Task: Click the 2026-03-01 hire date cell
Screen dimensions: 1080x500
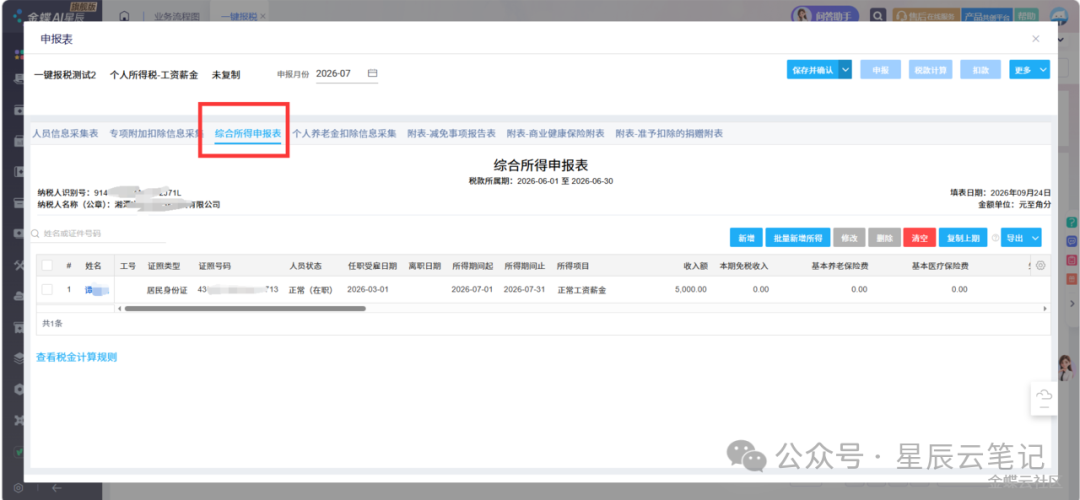Action: pos(368,290)
